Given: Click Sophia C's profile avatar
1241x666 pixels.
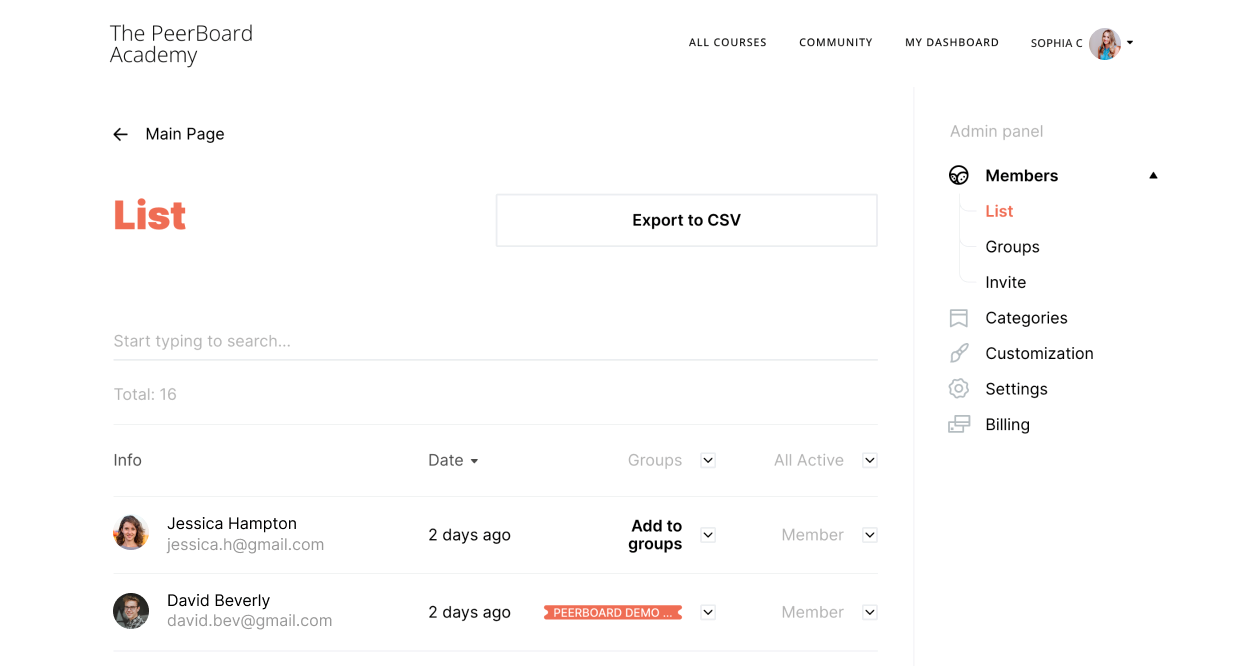Looking at the screenshot, I should coord(1105,43).
